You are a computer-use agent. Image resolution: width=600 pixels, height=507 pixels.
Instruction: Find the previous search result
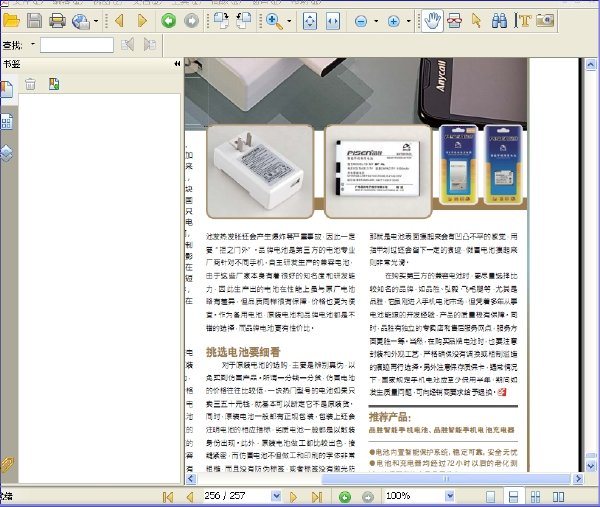pyautogui.click(x=127, y=45)
